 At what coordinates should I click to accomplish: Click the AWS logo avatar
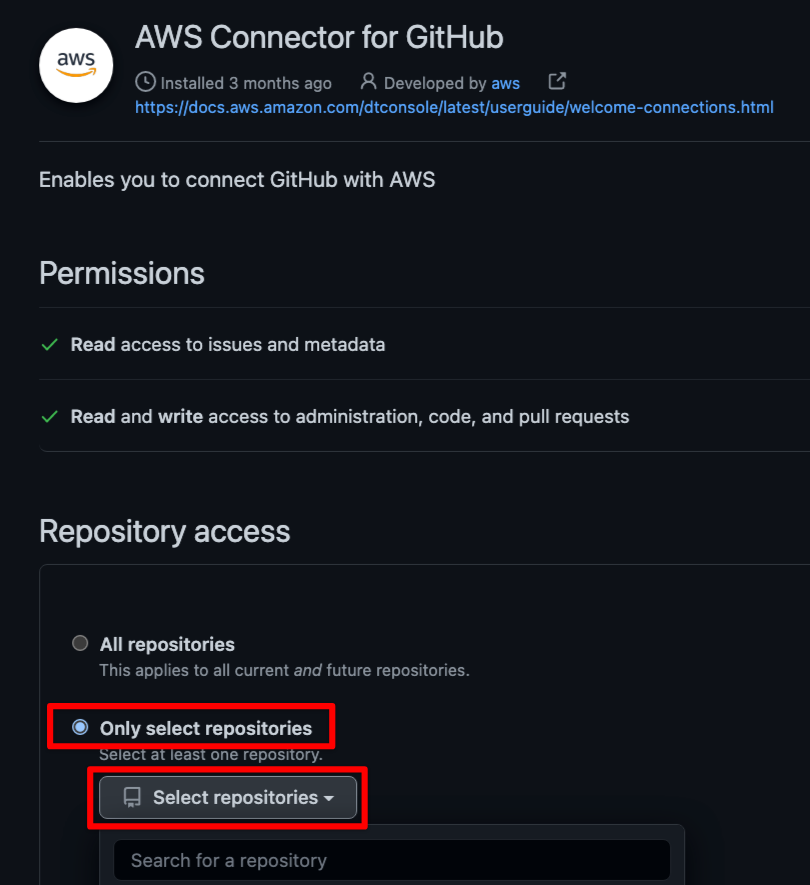(76, 66)
